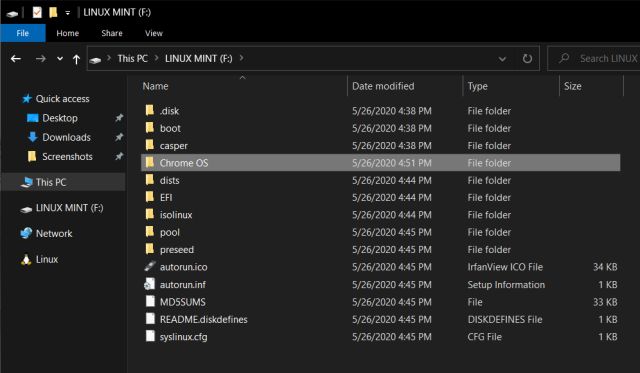The width and height of the screenshot is (640, 373).
Task: Click 'Setup Information' type cell
Action: pos(506,285)
